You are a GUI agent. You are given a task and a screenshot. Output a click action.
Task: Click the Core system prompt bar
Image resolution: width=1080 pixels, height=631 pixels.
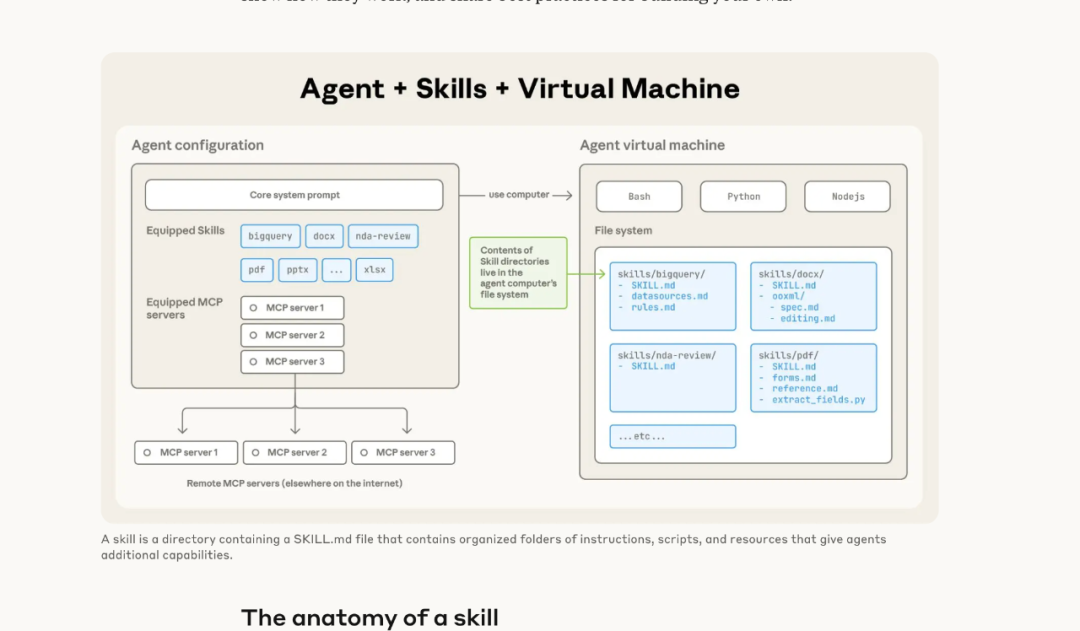295,194
